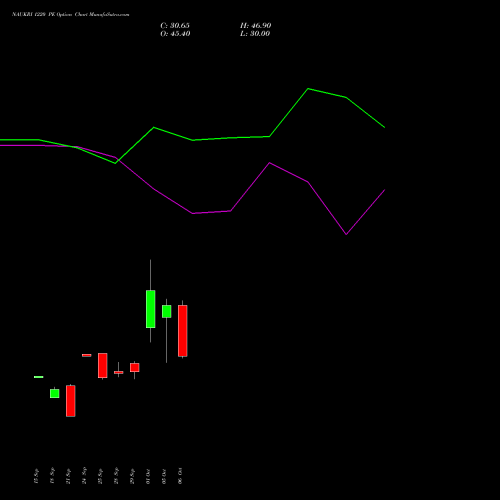Click the close value C: 30.65
500x500 pixels.
175,26
